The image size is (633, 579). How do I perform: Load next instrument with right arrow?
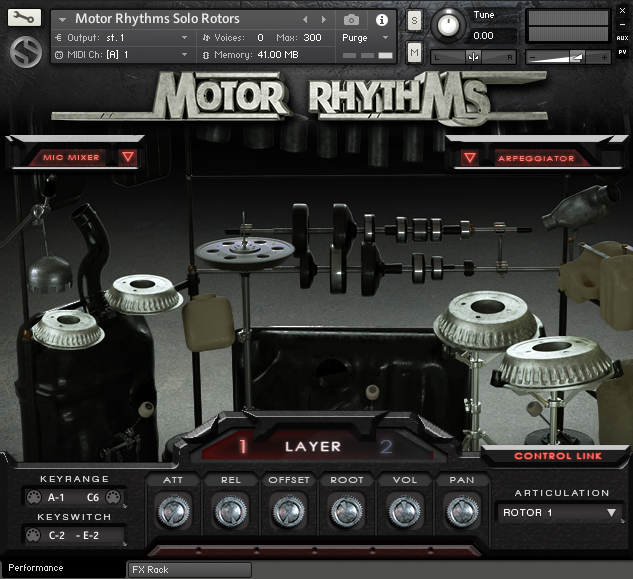click(323, 19)
